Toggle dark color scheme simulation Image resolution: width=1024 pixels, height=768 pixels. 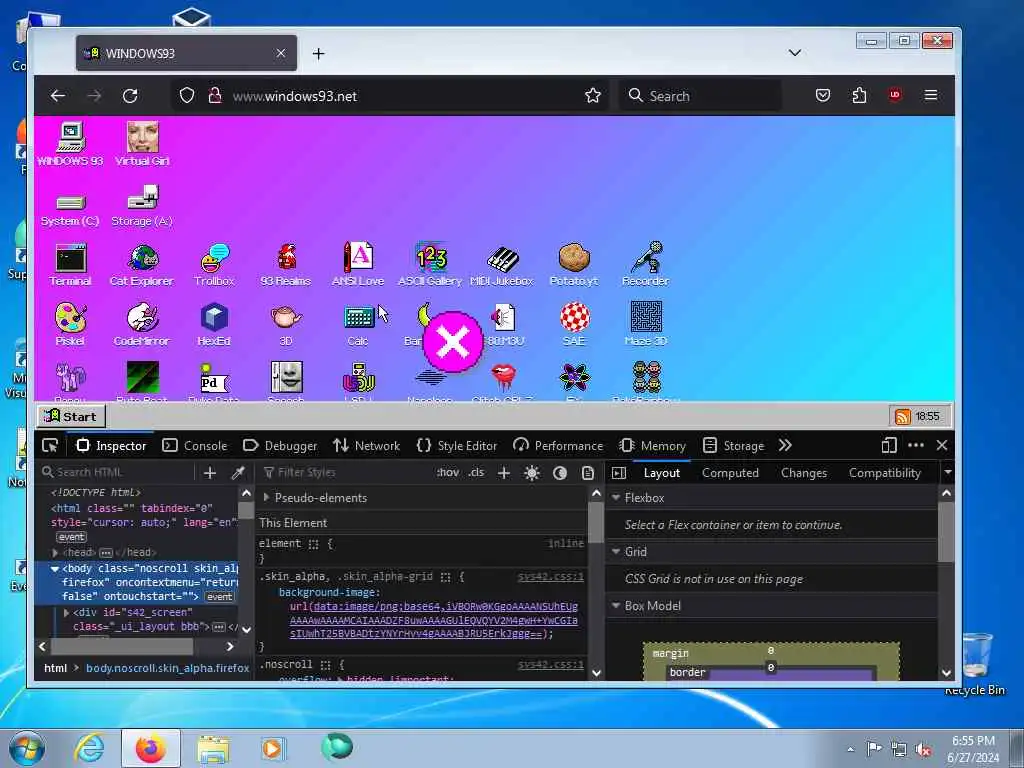point(560,473)
